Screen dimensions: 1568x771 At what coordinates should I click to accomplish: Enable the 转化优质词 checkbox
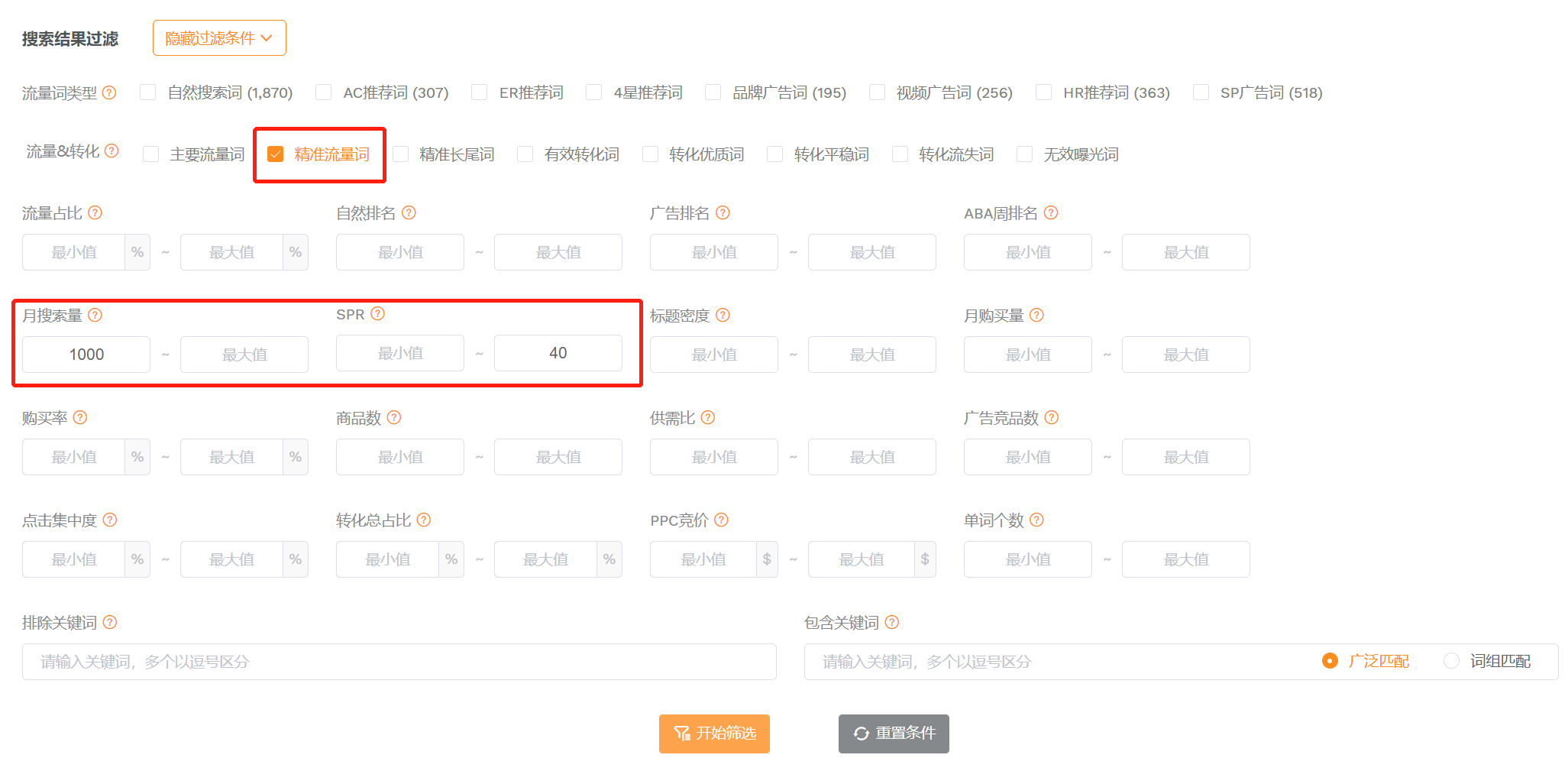pyautogui.click(x=651, y=154)
